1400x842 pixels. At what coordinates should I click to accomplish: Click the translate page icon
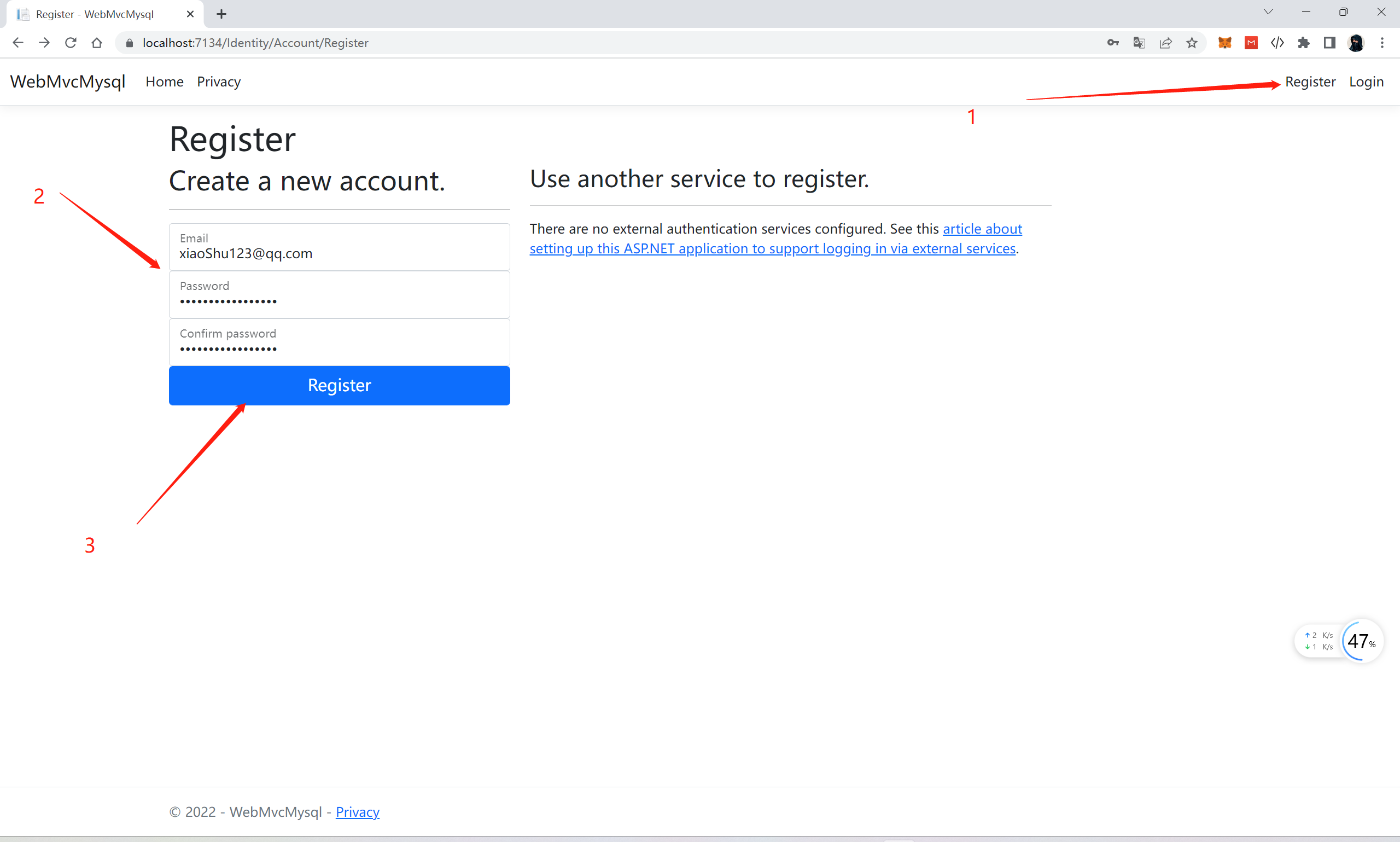point(1139,43)
